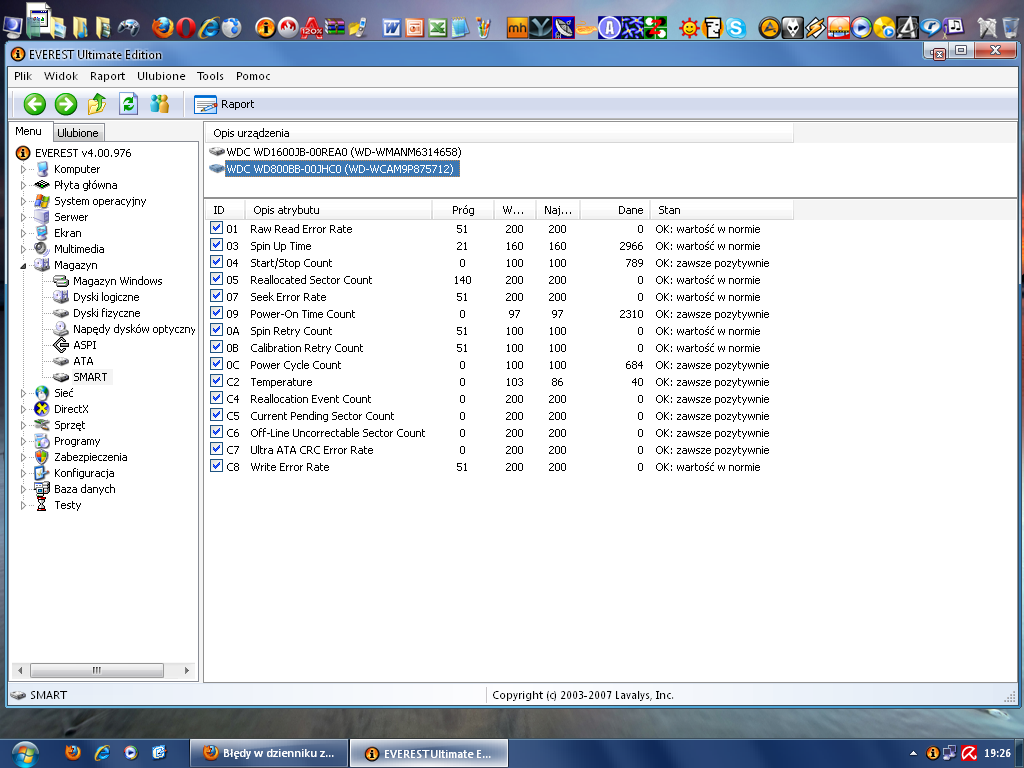Click the EVEREST v4.00.976 root icon
This screenshot has width=1024, height=768.
click(23, 153)
